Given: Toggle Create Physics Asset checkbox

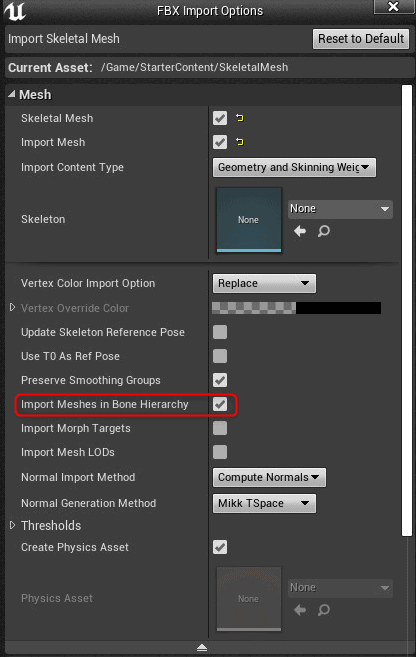Looking at the screenshot, I should (x=220, y=547).
